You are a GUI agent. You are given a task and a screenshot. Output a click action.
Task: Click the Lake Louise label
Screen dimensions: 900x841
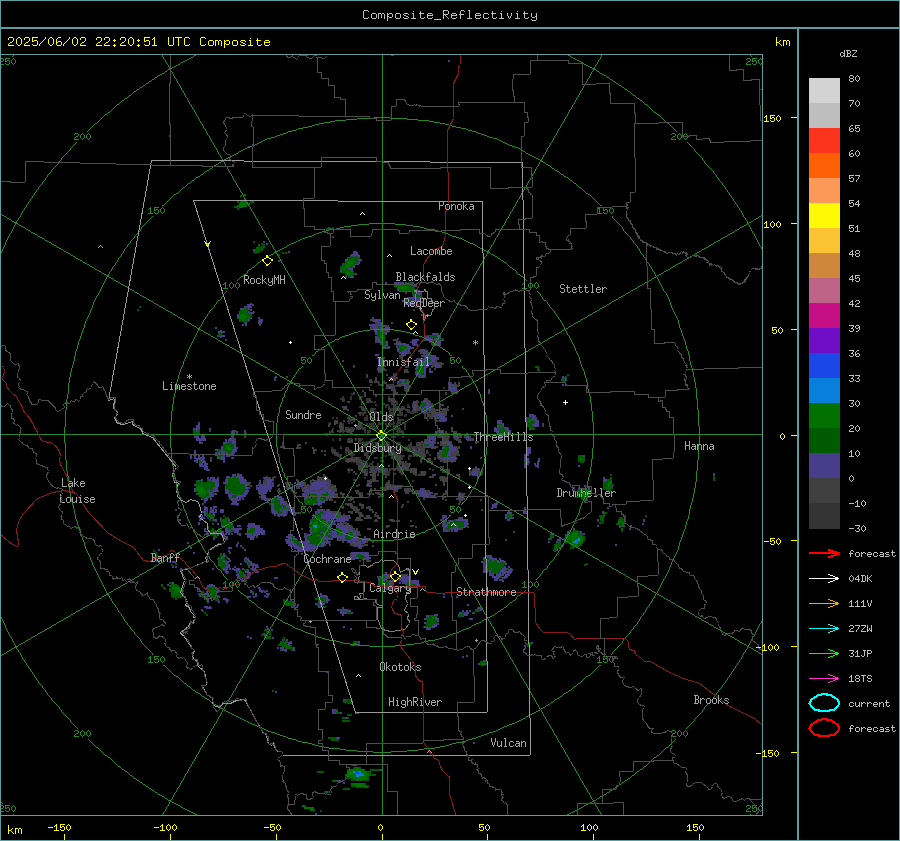point(77,491)
